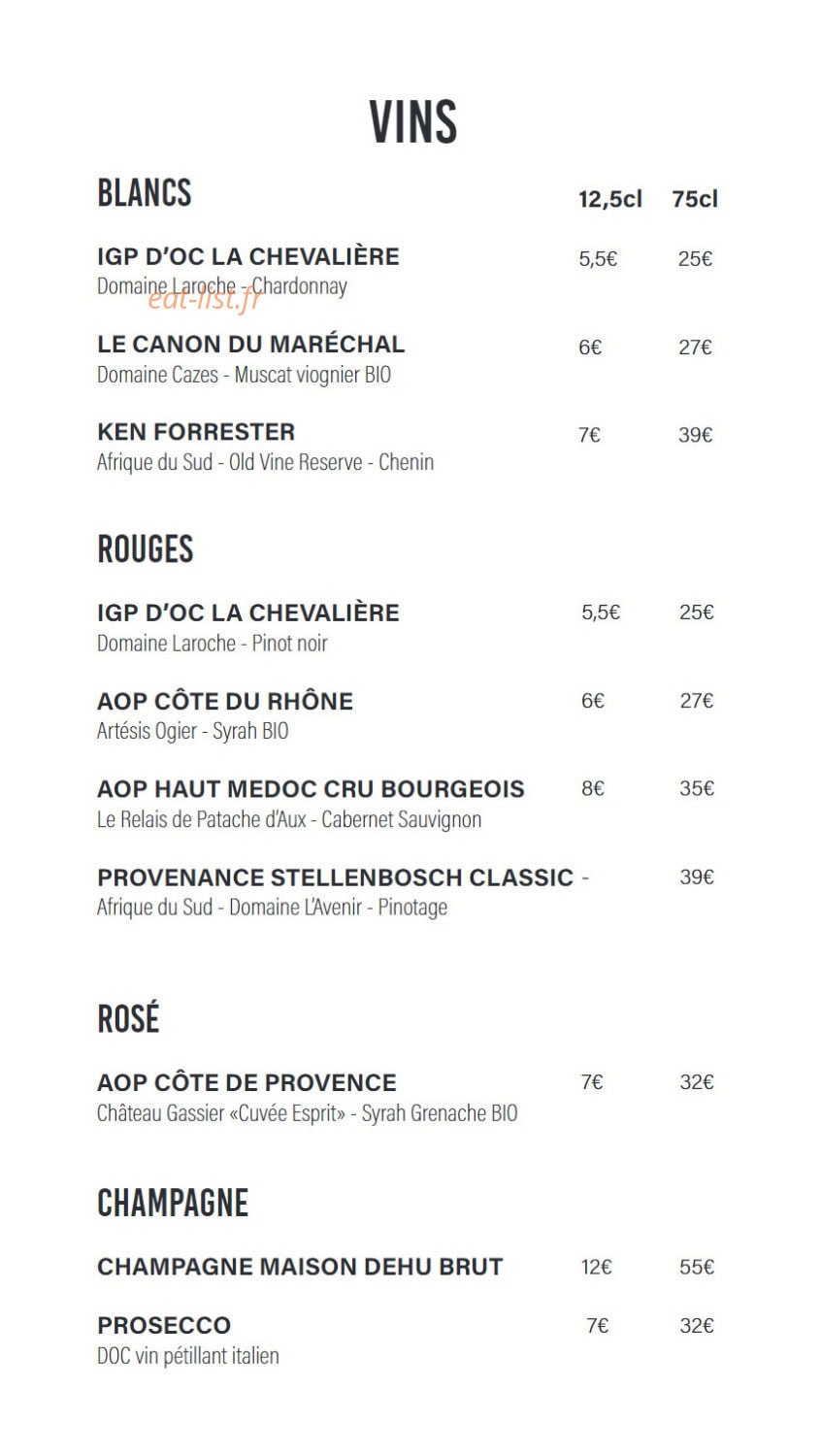Click the VINS menu title
Image resolution: width=821 pixels, height=1456 pixels.
412,122
